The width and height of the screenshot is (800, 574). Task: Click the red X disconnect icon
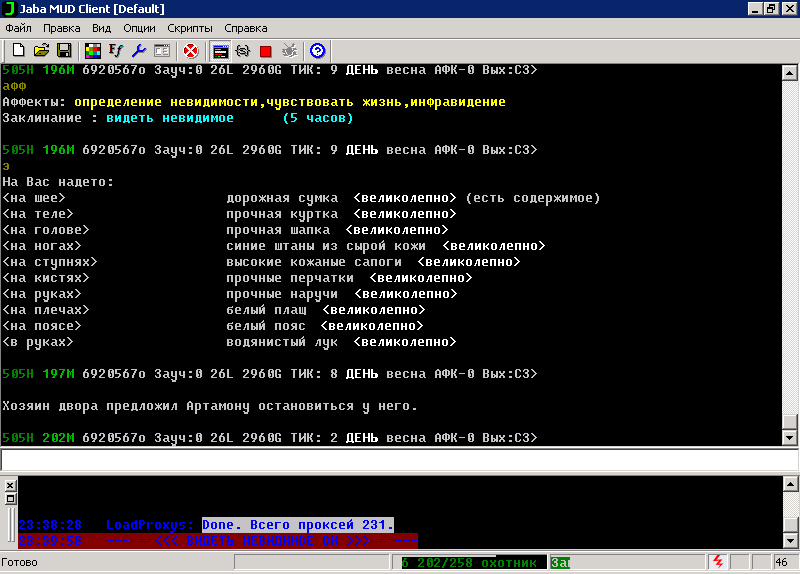(x=190, y=50)
